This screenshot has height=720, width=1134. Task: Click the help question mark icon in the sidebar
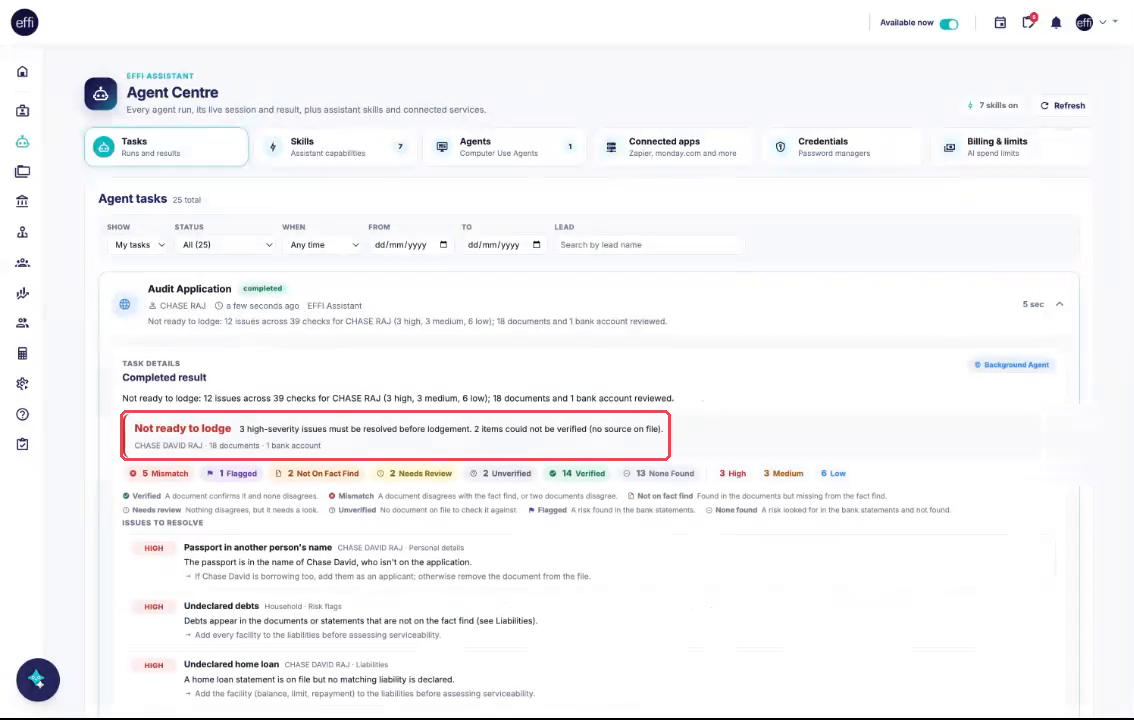click(x=22, y=414)
